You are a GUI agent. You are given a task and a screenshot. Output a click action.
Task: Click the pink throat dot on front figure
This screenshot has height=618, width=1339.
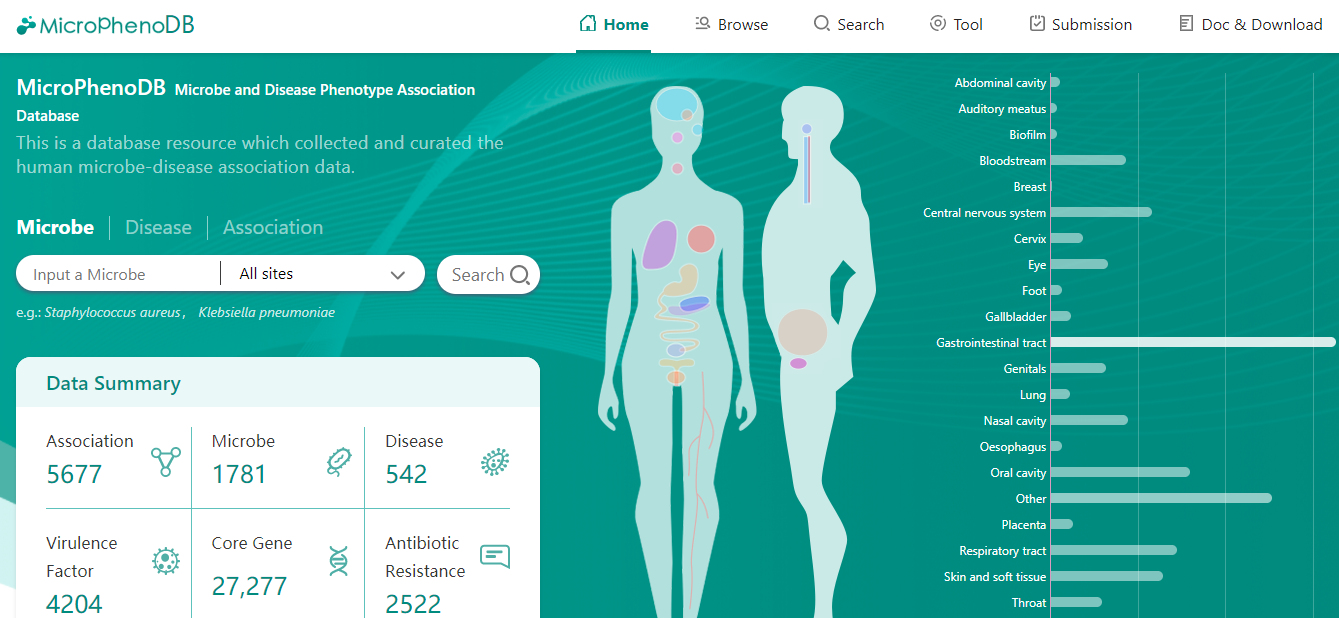coord(677,168)
